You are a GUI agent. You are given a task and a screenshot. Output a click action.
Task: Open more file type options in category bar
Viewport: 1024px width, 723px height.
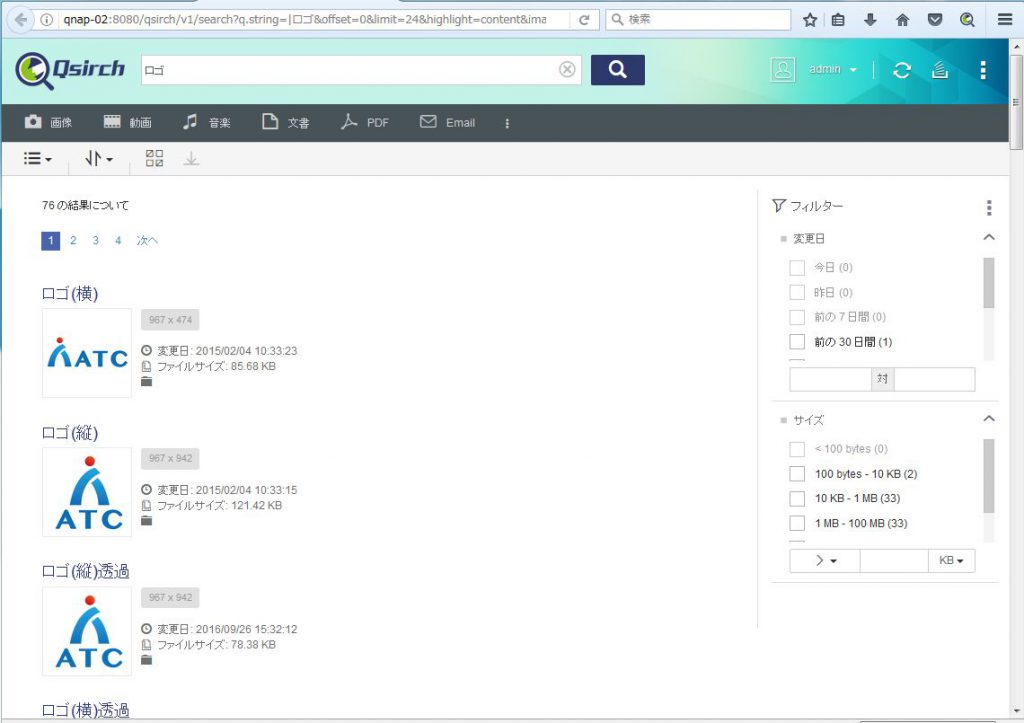point(507,123)
